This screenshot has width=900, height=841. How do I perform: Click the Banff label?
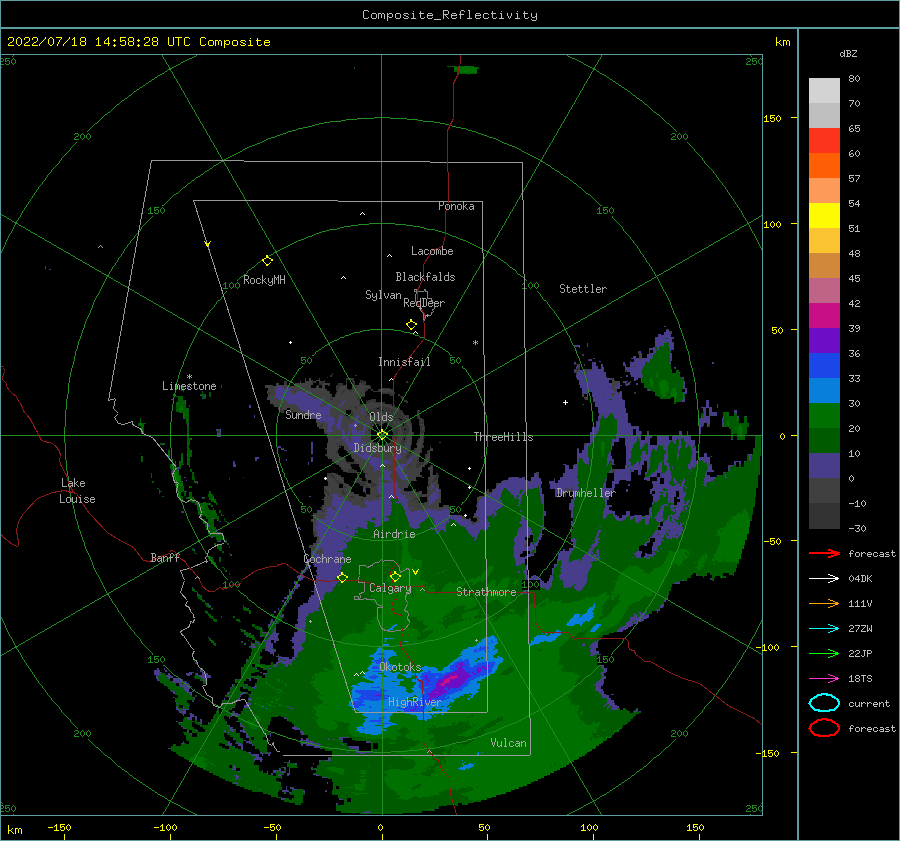point(165,557)
